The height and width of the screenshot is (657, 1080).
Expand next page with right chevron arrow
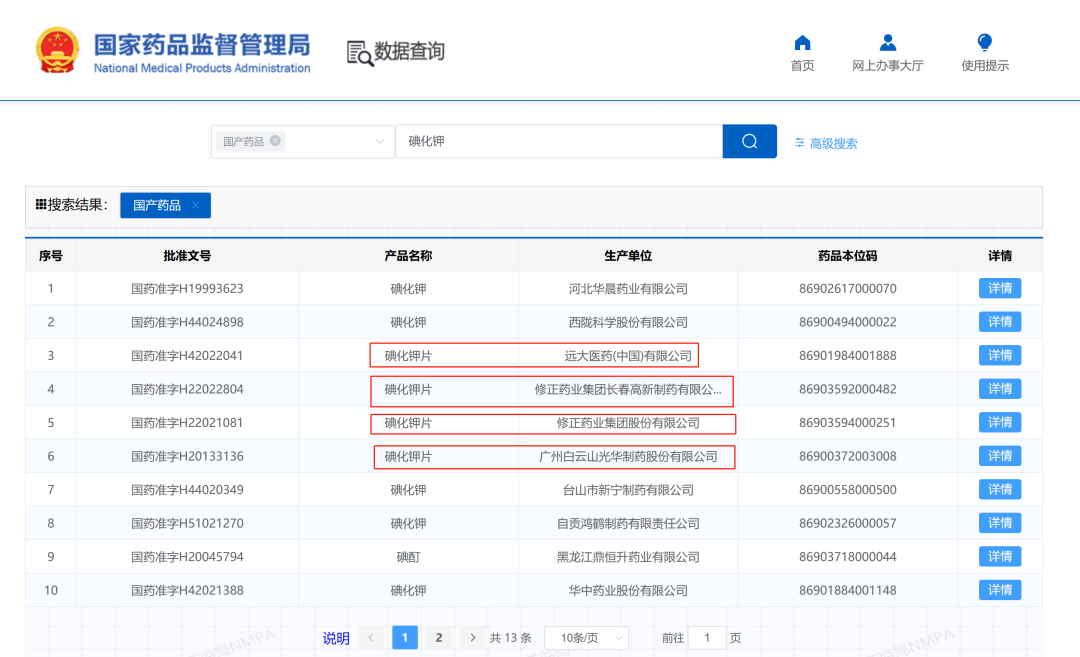click(472, 637)
